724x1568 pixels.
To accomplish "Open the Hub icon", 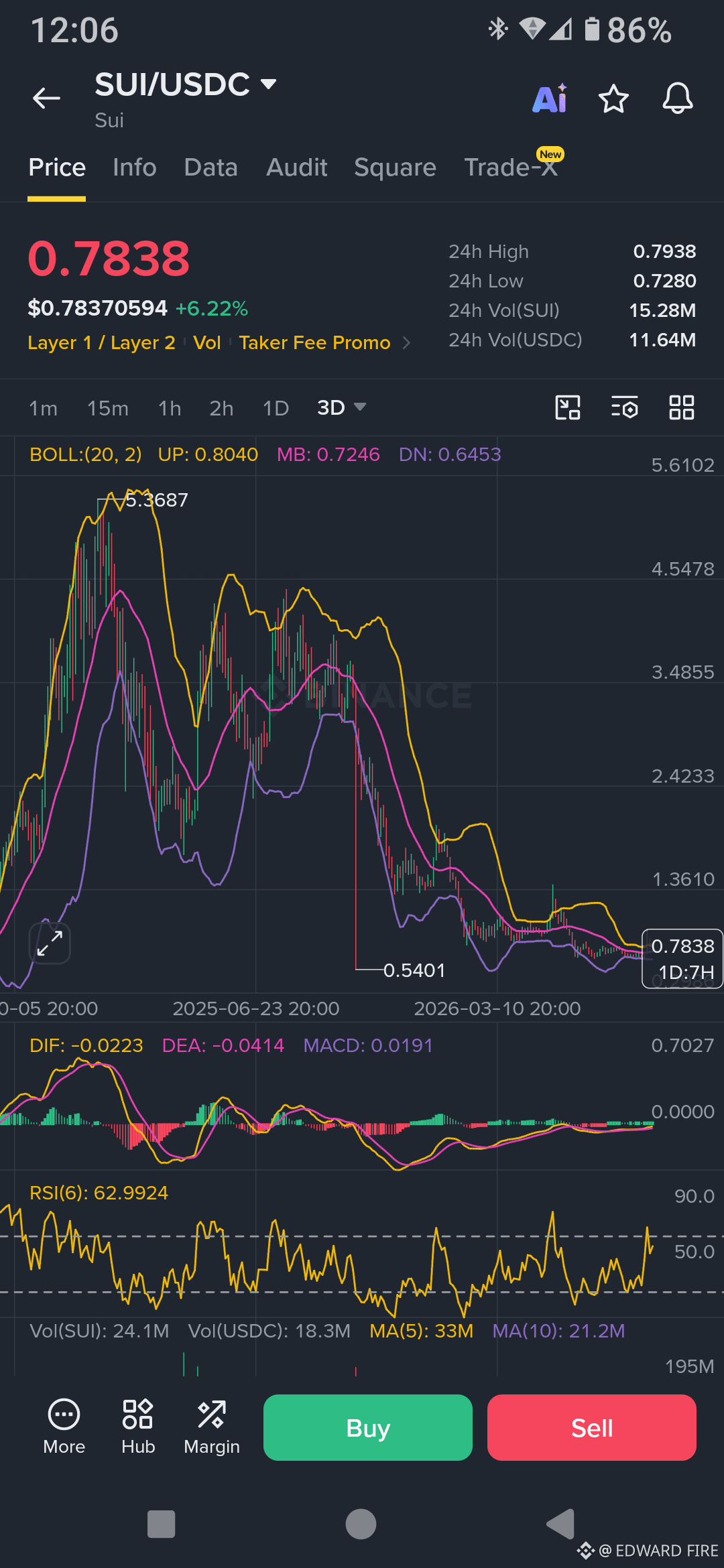I will (138, 1427).
